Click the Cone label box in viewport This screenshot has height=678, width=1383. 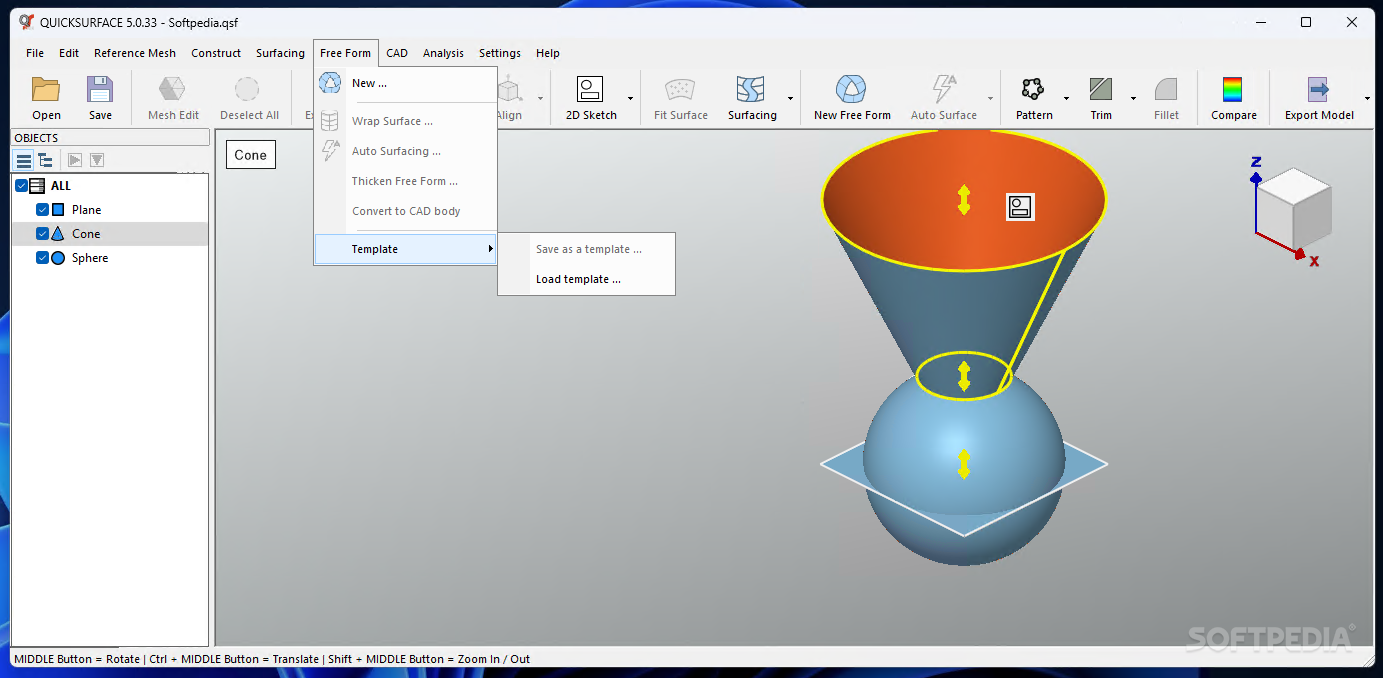pos(250,154)
